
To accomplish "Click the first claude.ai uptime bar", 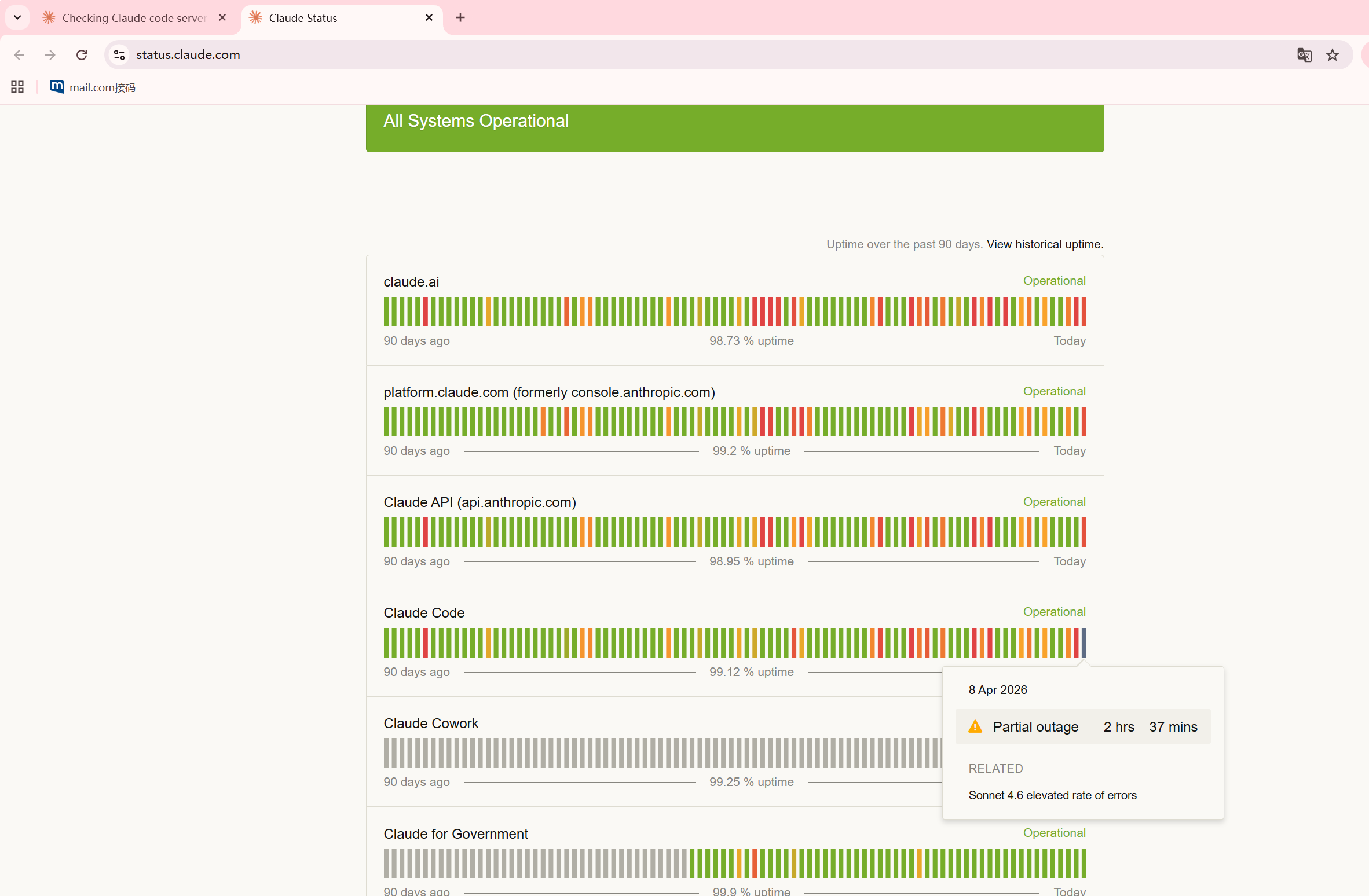I will (386, 311).
